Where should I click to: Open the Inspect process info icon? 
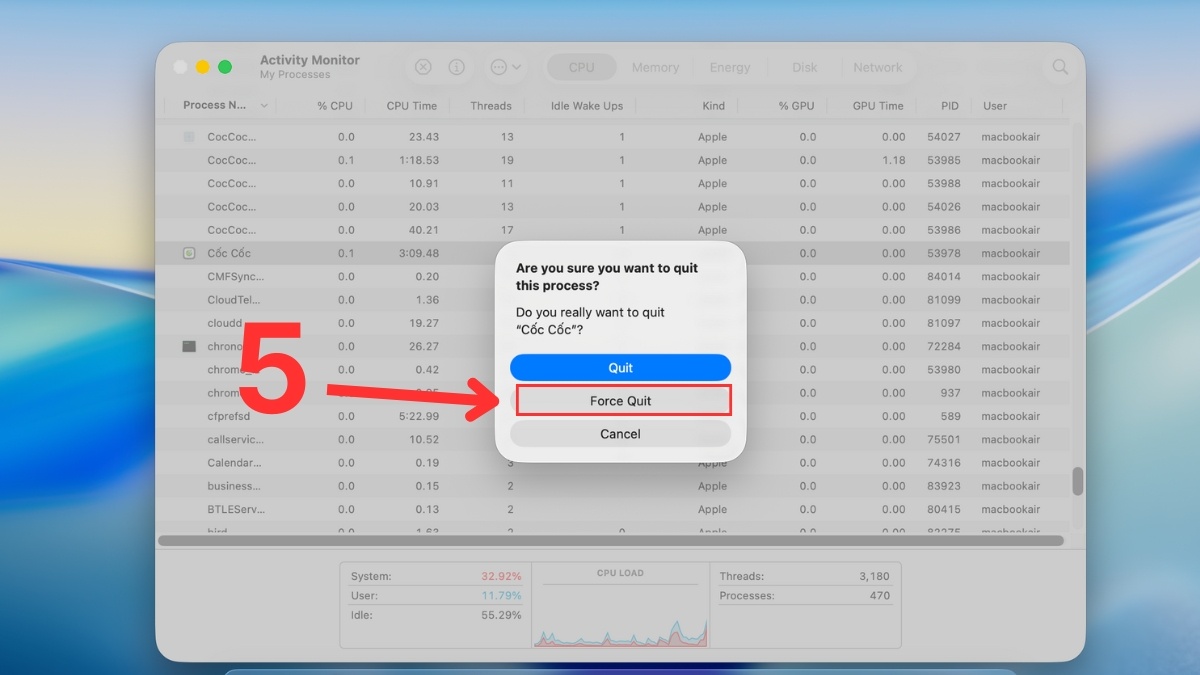tap(456, 67)
